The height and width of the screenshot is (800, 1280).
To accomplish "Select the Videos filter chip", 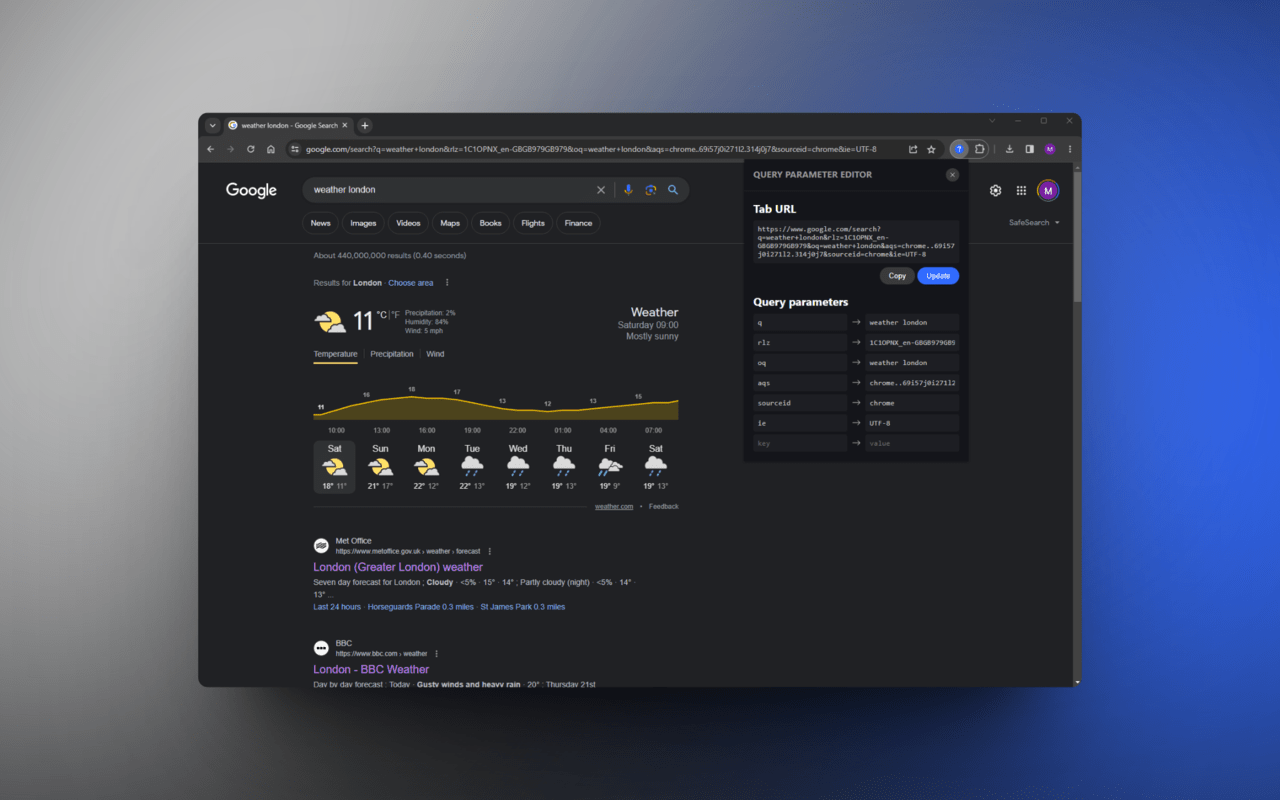I will [x=408, y=223].
